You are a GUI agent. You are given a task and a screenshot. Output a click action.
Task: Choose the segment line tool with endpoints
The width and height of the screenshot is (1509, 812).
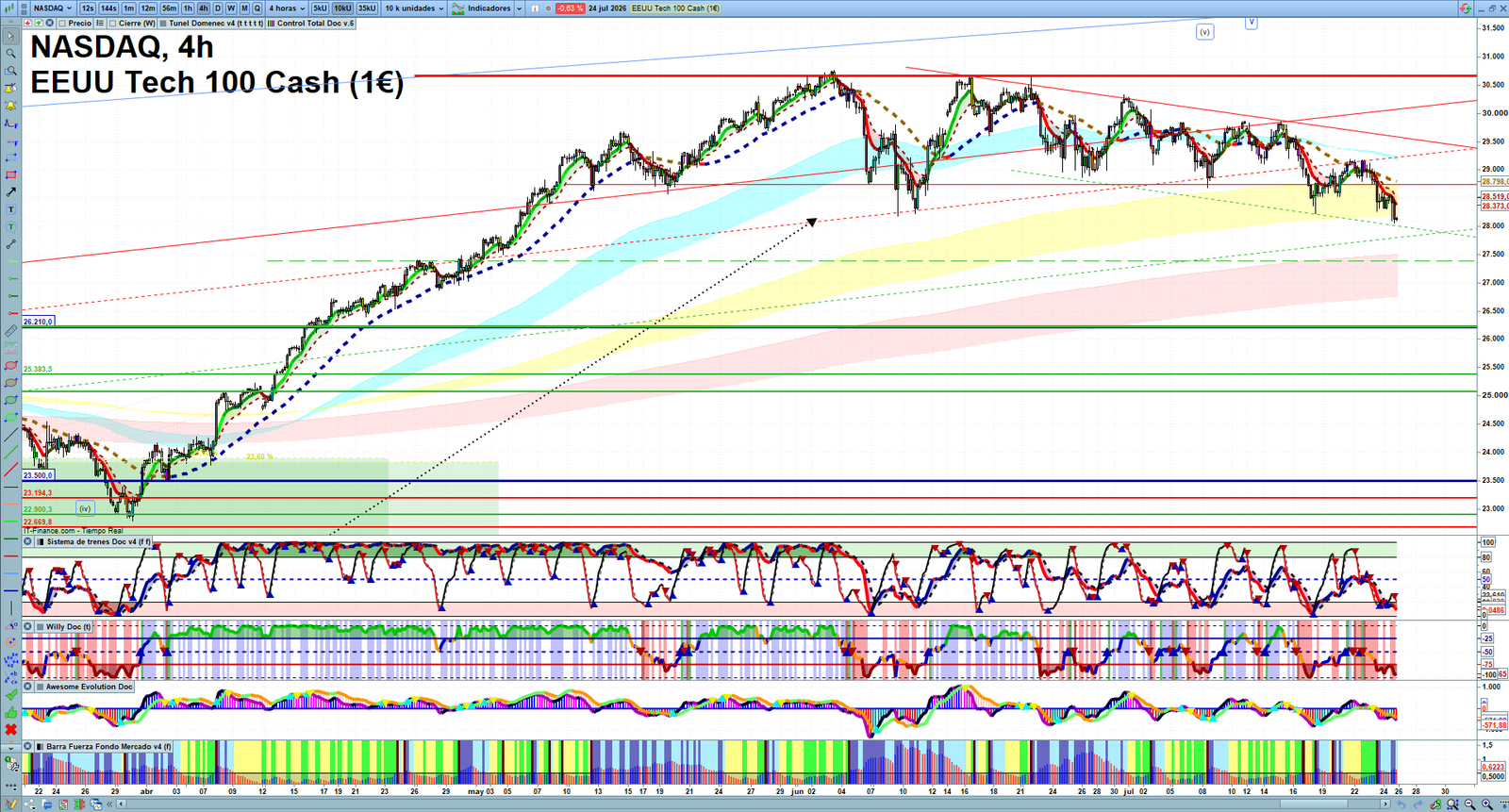click(11, 244)
